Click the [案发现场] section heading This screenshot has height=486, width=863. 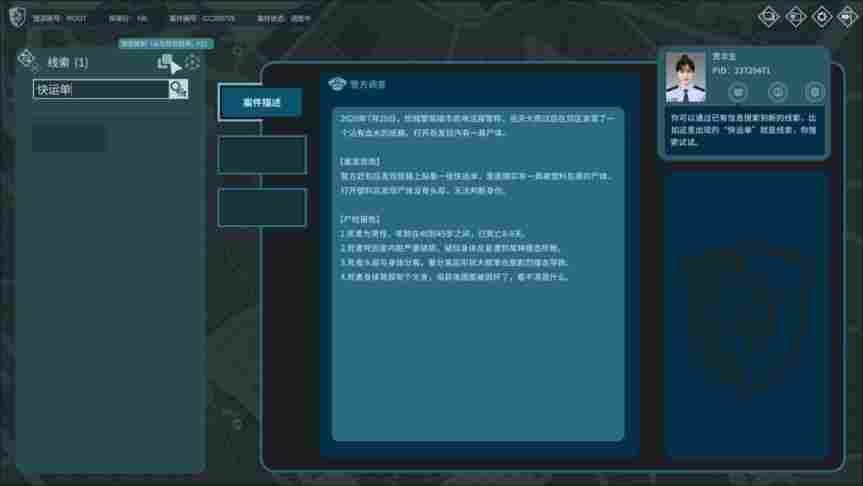(x=360, y=162)
